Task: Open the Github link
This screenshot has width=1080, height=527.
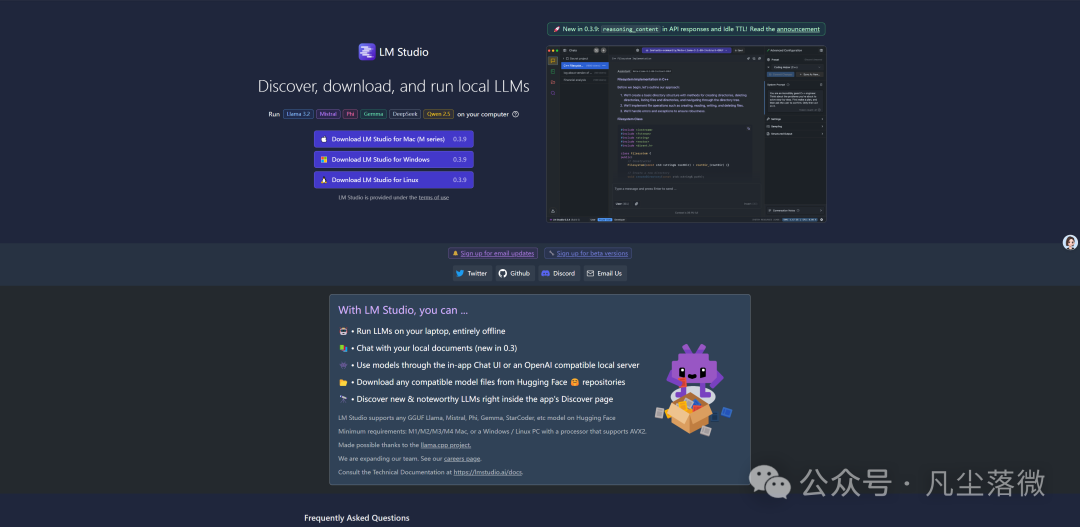Action: coord(515,273)
